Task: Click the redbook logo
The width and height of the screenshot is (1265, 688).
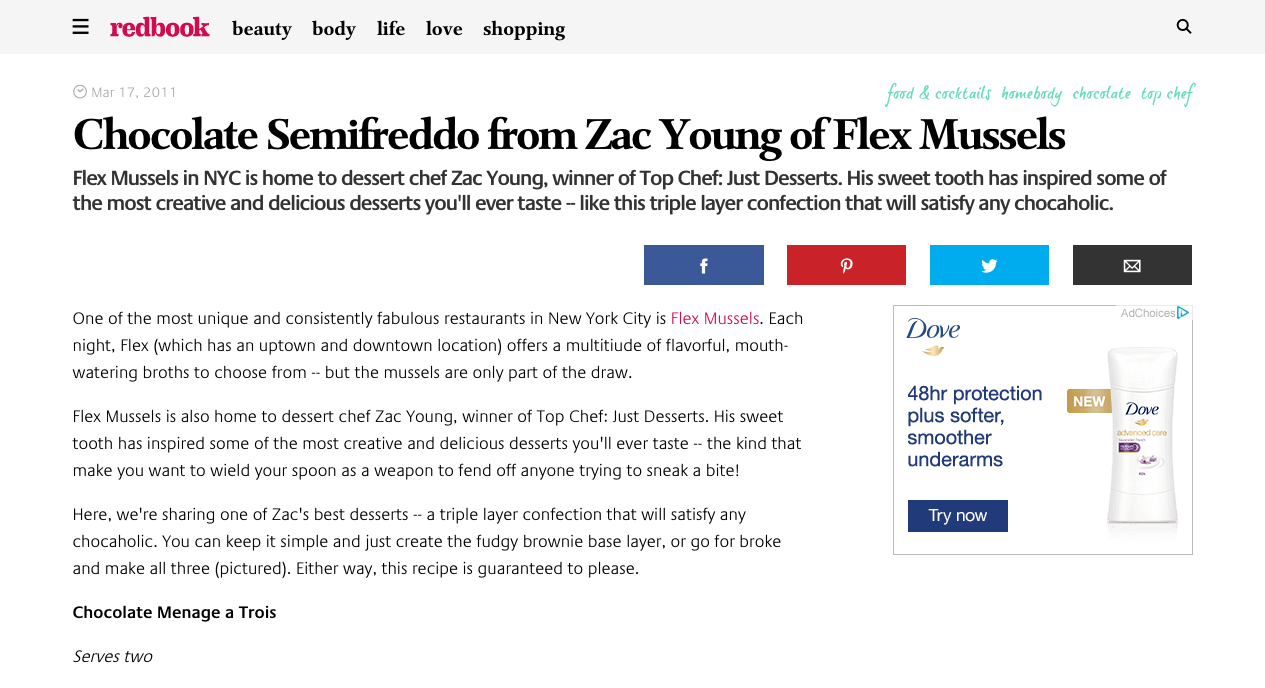Action: coord(160,27)
